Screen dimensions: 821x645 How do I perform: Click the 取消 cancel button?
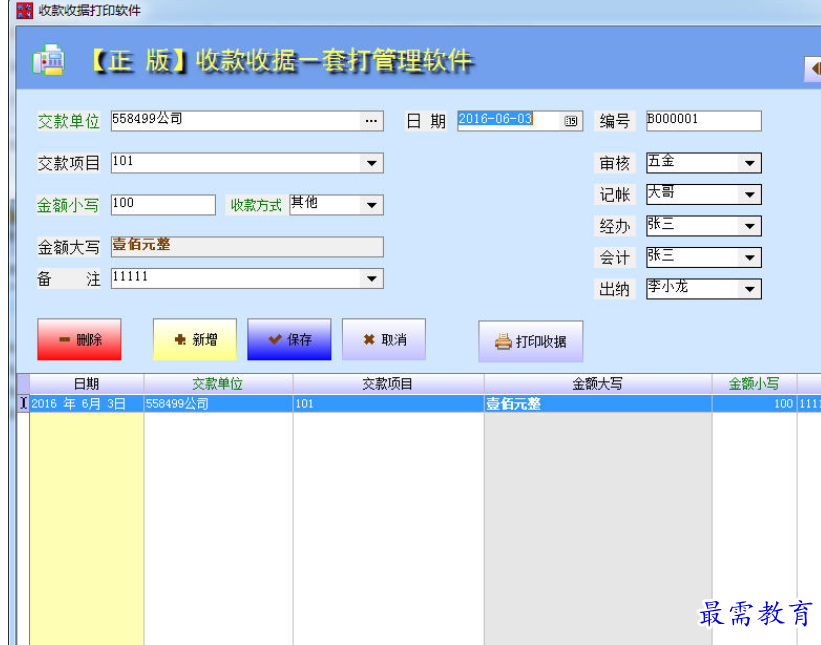tap(383, 340)
